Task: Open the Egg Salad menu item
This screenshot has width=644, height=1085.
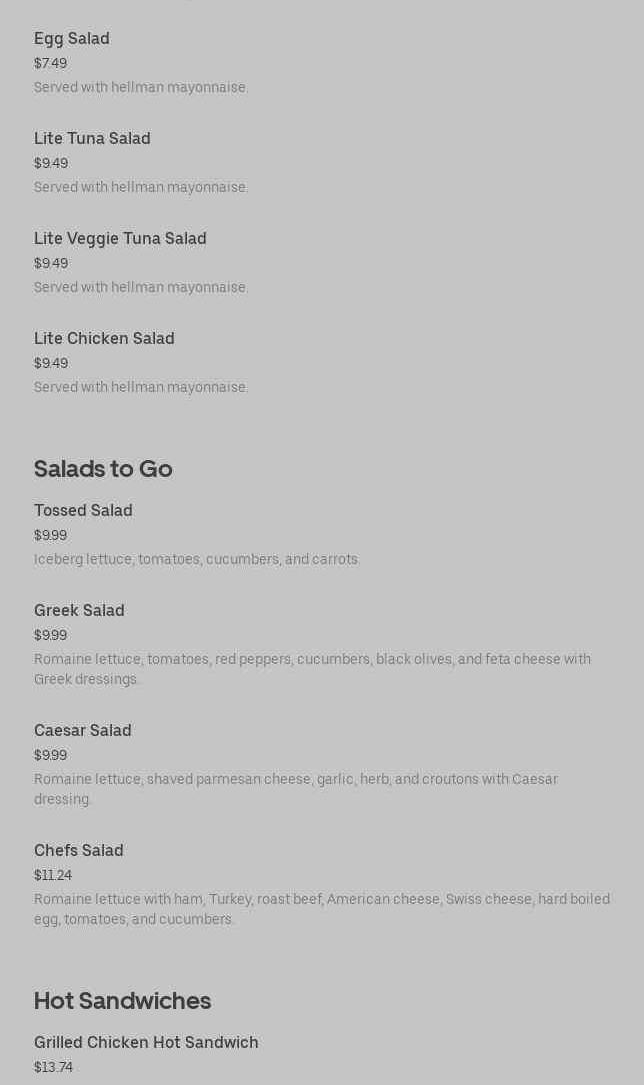Action: click(x=72, y=38)
